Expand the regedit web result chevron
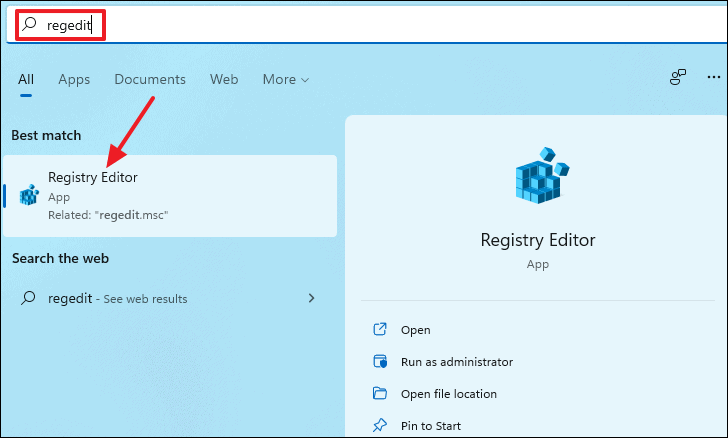This screenshot has height=438, width=728. [x=312, y=298]
